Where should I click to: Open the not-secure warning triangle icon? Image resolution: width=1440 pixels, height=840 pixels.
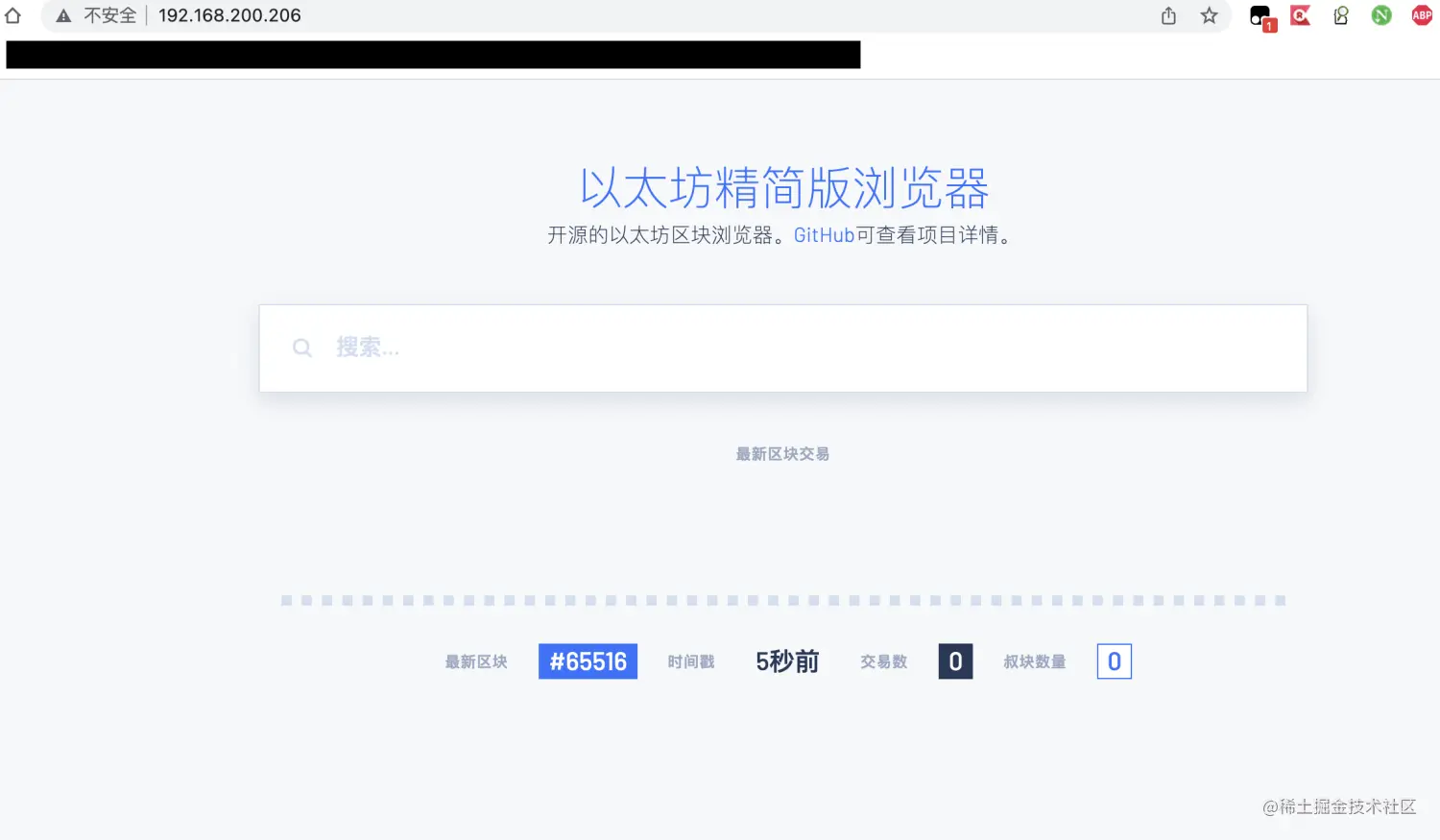point(63,15)
